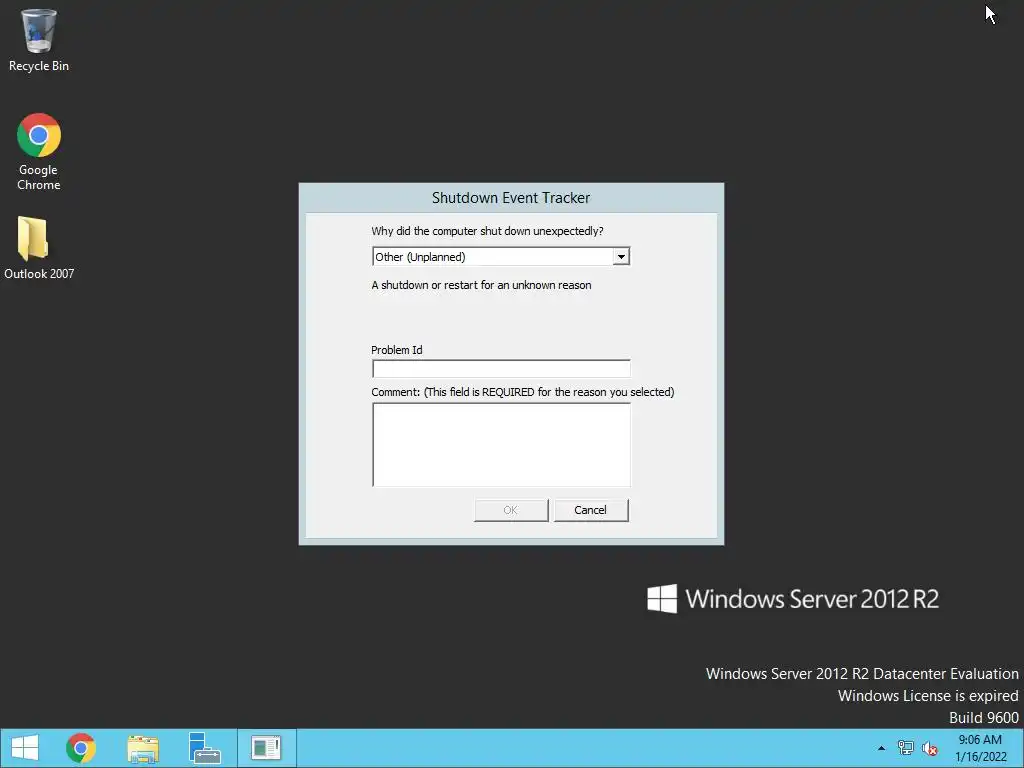Viewport: 1024px width, 768px height.
Task: Click the Shutdown Event Tracker title bar
Action: (x=511, y=198)
